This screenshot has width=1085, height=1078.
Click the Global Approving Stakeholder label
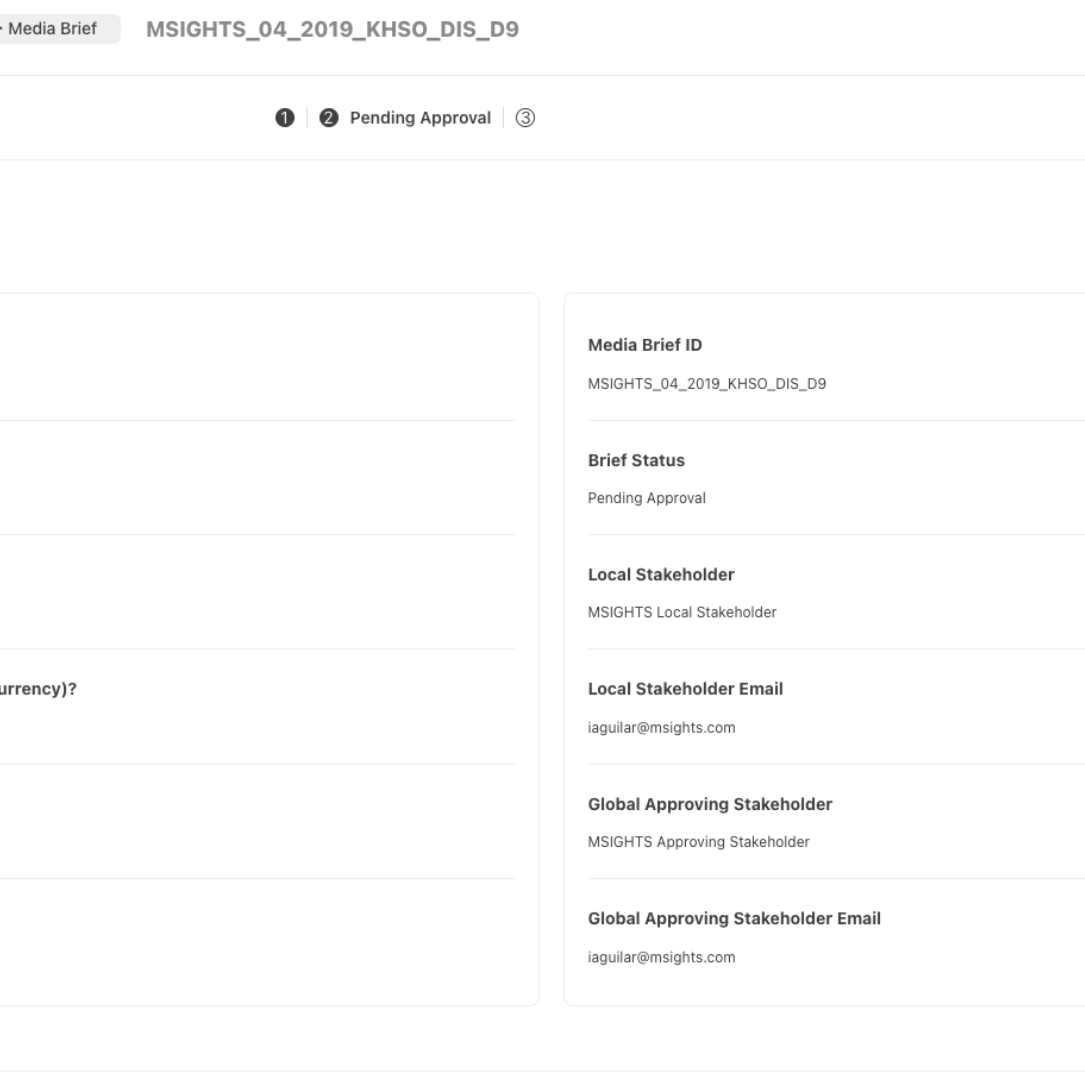coord(710,804)
